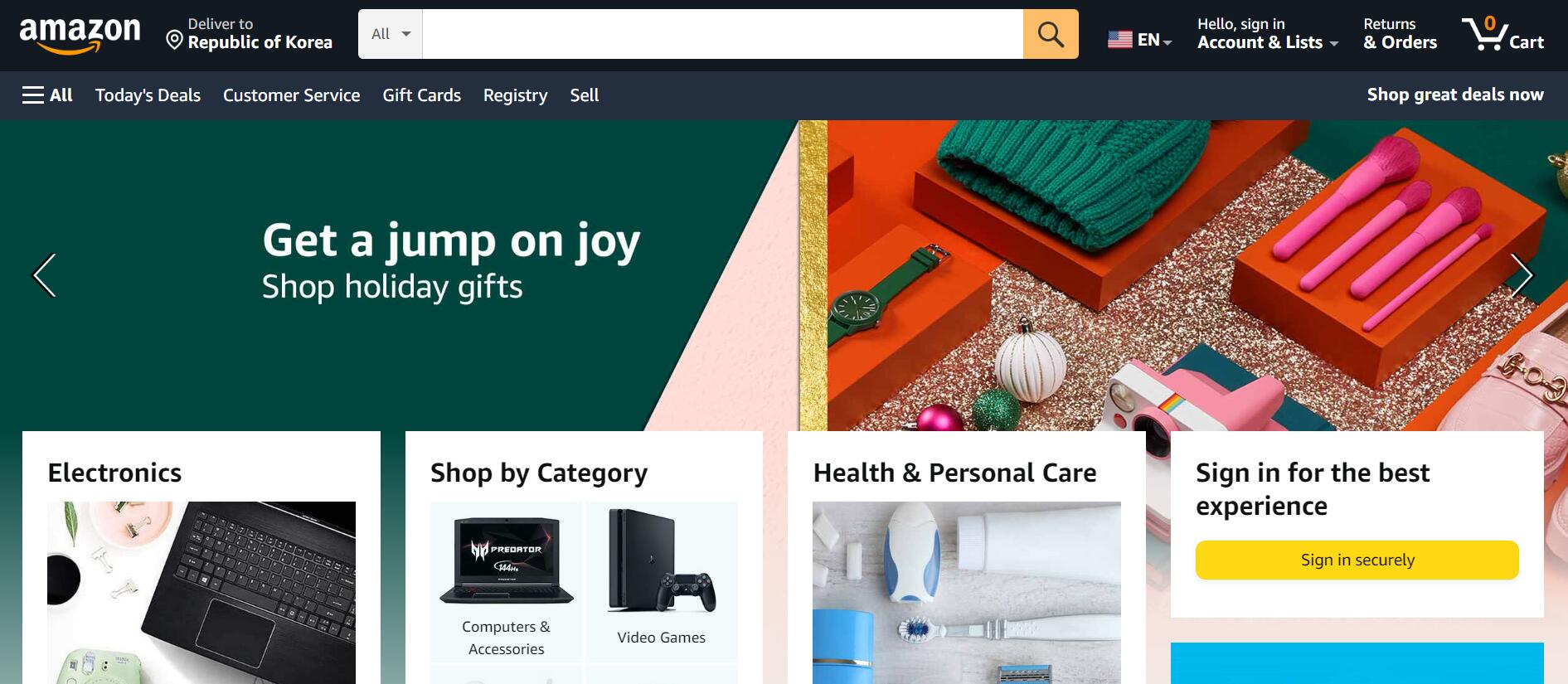Click the Amazon logo

[x=80, y=36]
